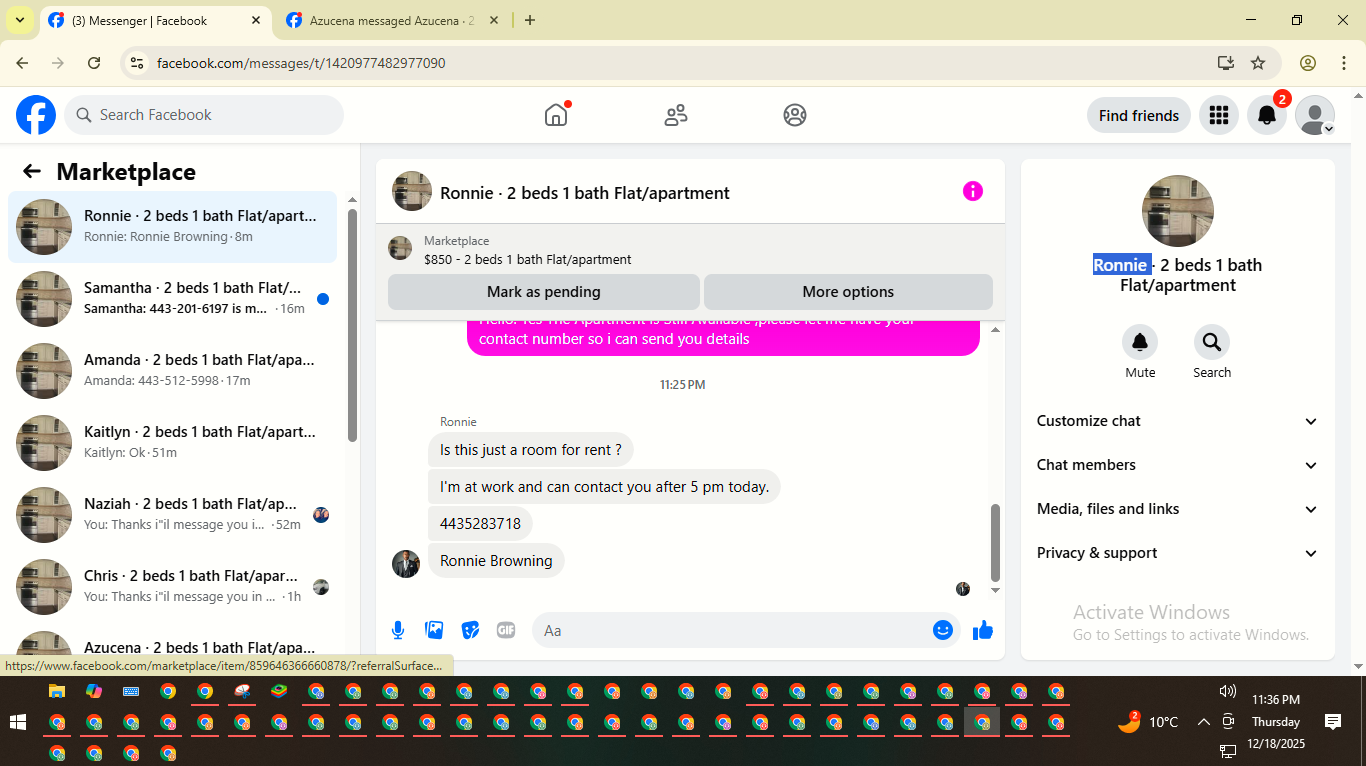Viewport: 1366px width, 766px height.
Task: Switch to Messenger | Facebook tab
Action: pos(155,20)
